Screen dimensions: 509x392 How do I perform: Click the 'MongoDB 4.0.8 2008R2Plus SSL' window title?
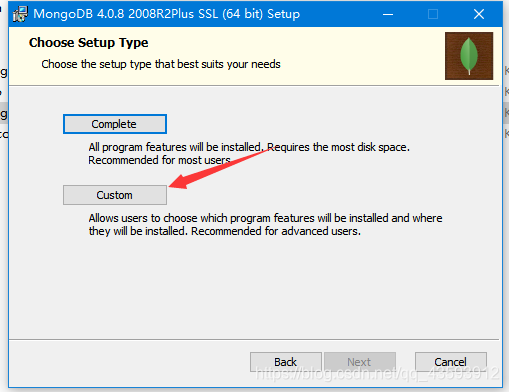coord(166,14)
